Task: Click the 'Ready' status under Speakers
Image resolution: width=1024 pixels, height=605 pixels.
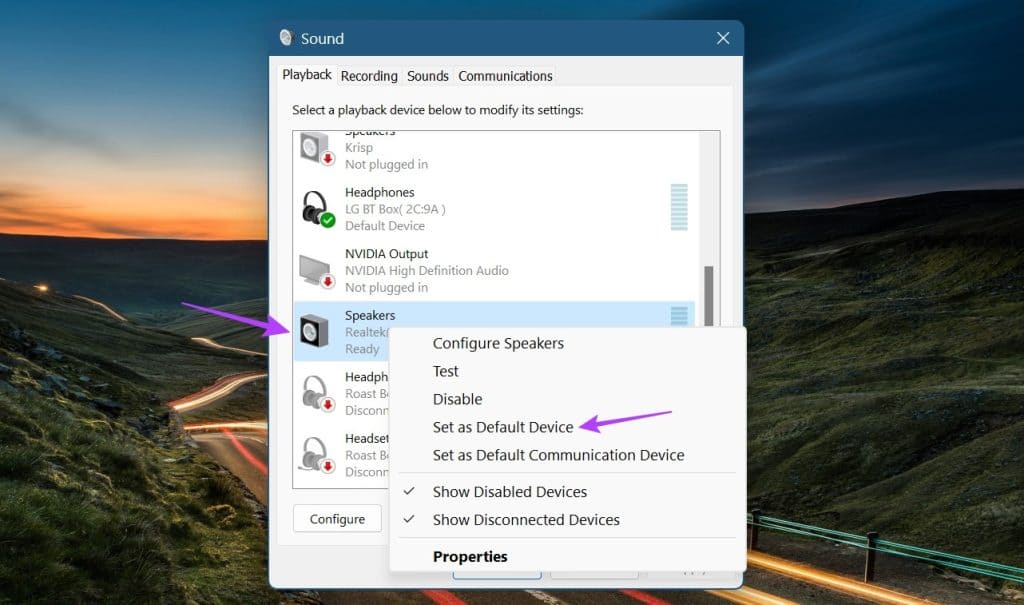Action: tap(362, 349)
